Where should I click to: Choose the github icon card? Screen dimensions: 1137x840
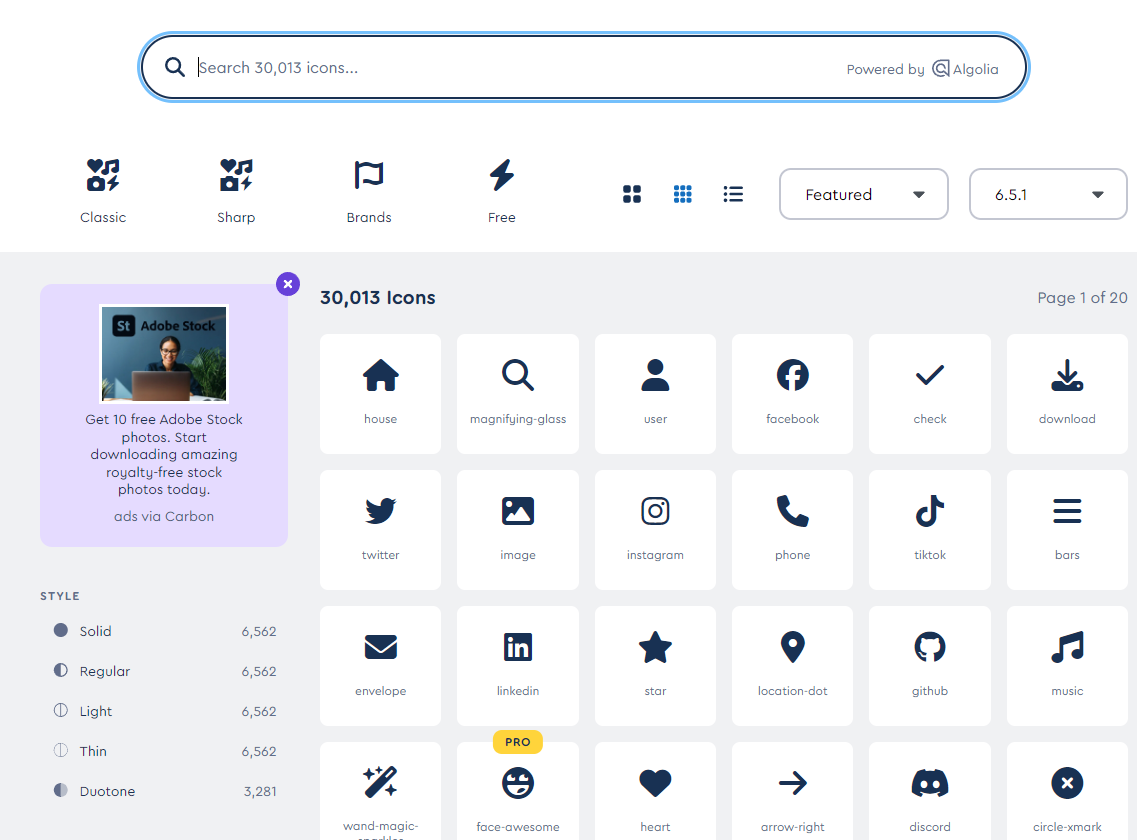[x=930, y=666]
